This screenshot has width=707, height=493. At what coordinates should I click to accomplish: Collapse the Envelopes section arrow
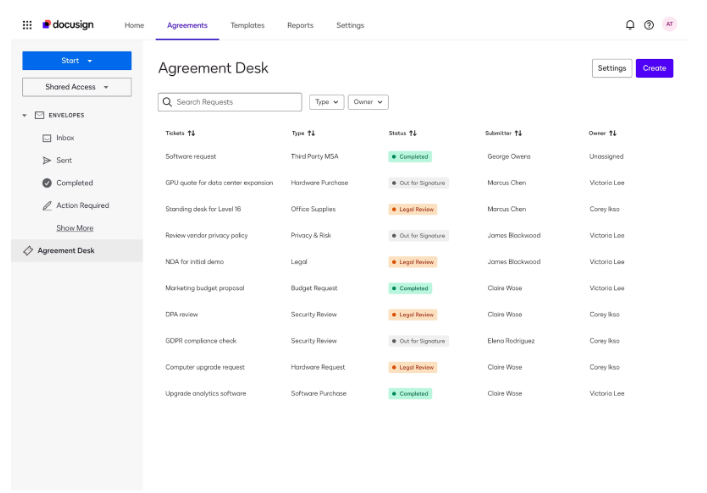coord(25,115)
